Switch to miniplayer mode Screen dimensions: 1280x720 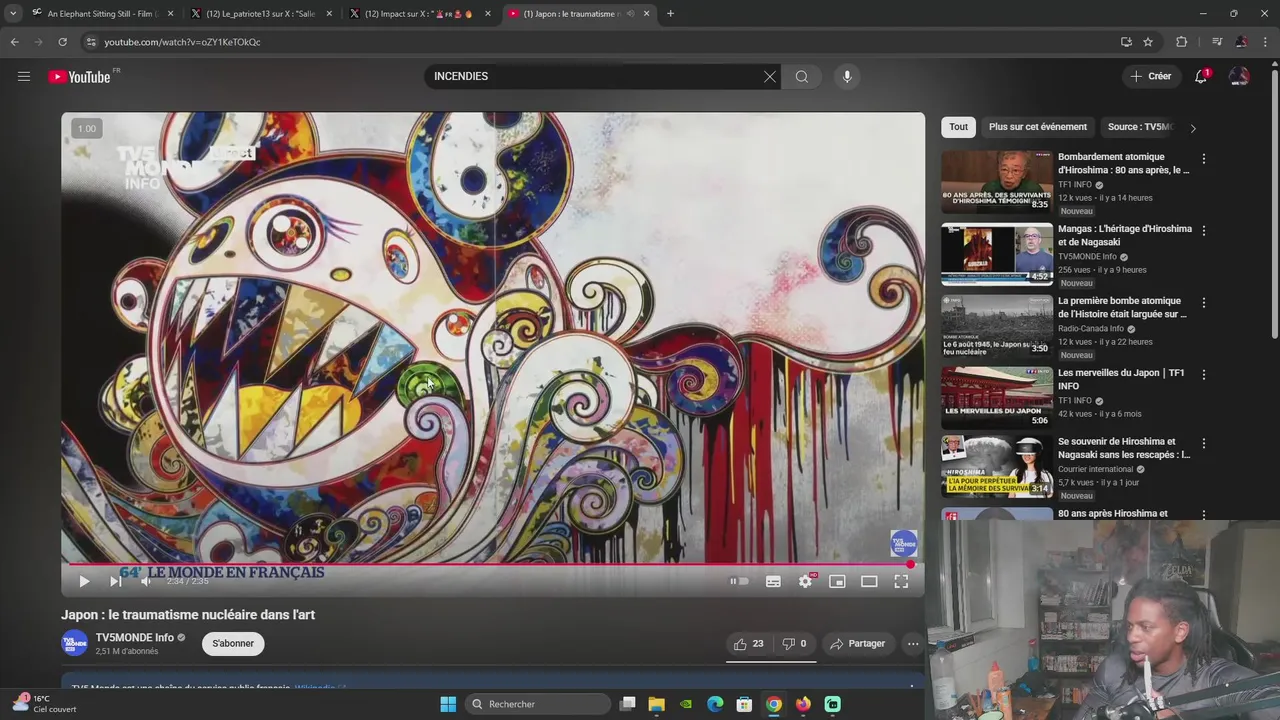tap(837, 581)
